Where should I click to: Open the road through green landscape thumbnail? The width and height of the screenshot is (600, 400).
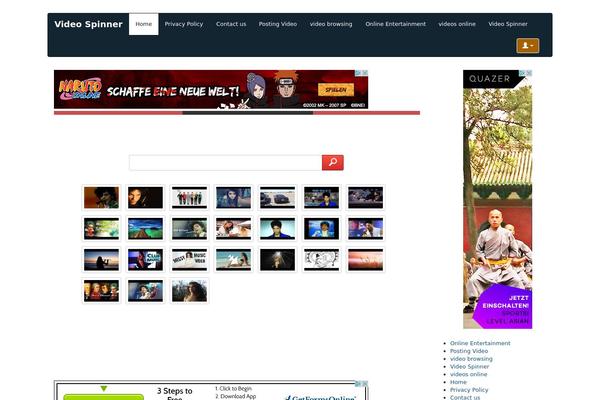[145, 229]
